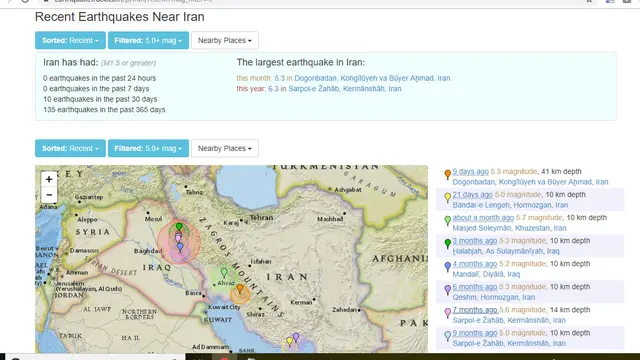Click the yellow map marker at bottom of map
The height and width of the screenshot is (360, 640).
tap(289, 341)
